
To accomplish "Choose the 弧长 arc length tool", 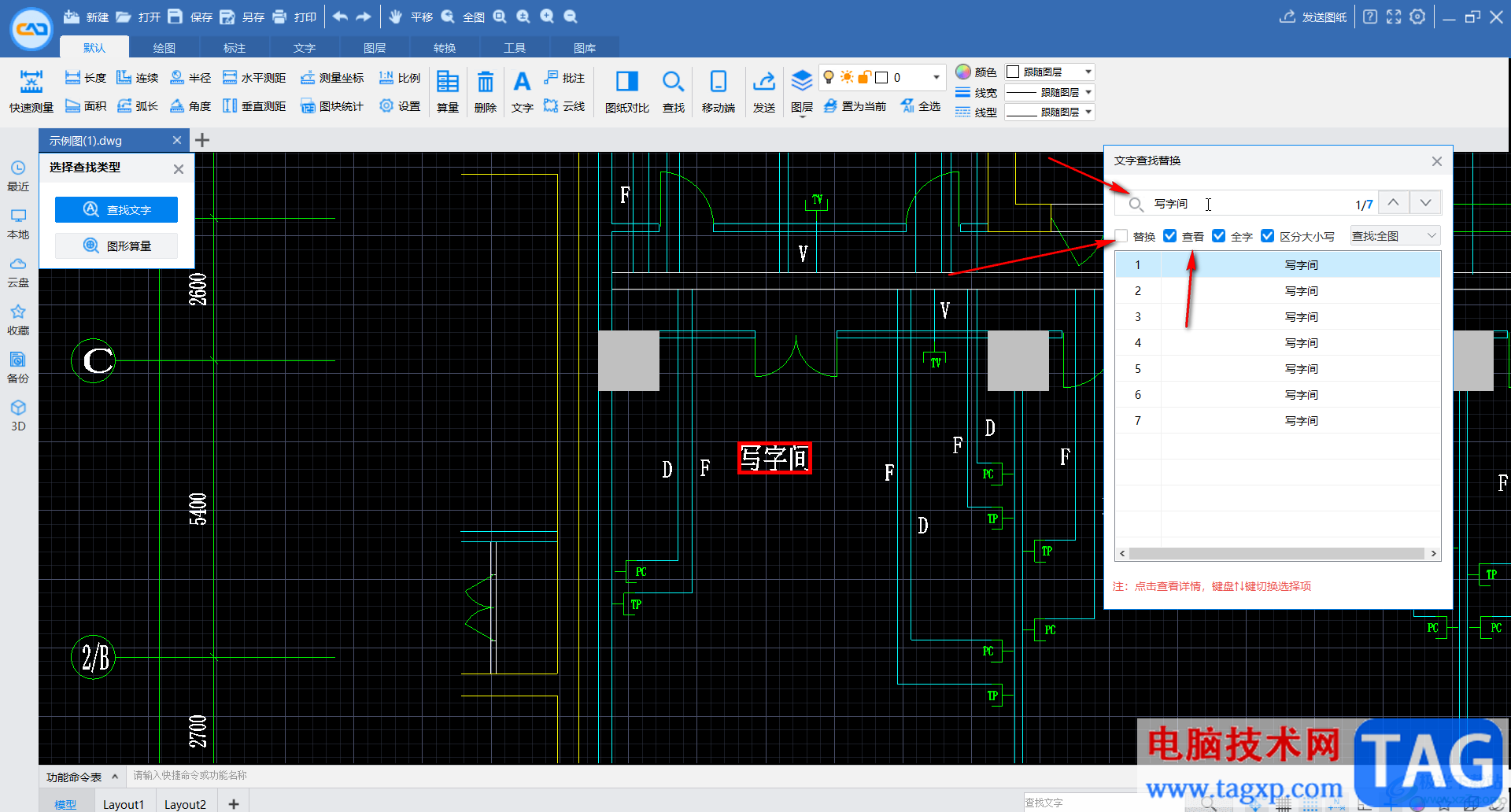I will pyautogui.click(x=138, y=106).
